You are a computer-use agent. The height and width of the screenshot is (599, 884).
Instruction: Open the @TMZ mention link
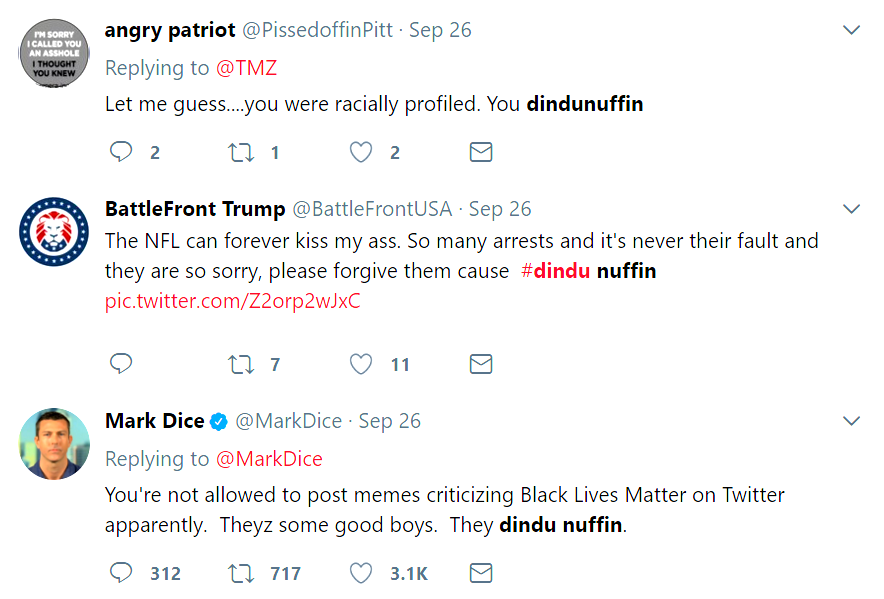point(246,68)
